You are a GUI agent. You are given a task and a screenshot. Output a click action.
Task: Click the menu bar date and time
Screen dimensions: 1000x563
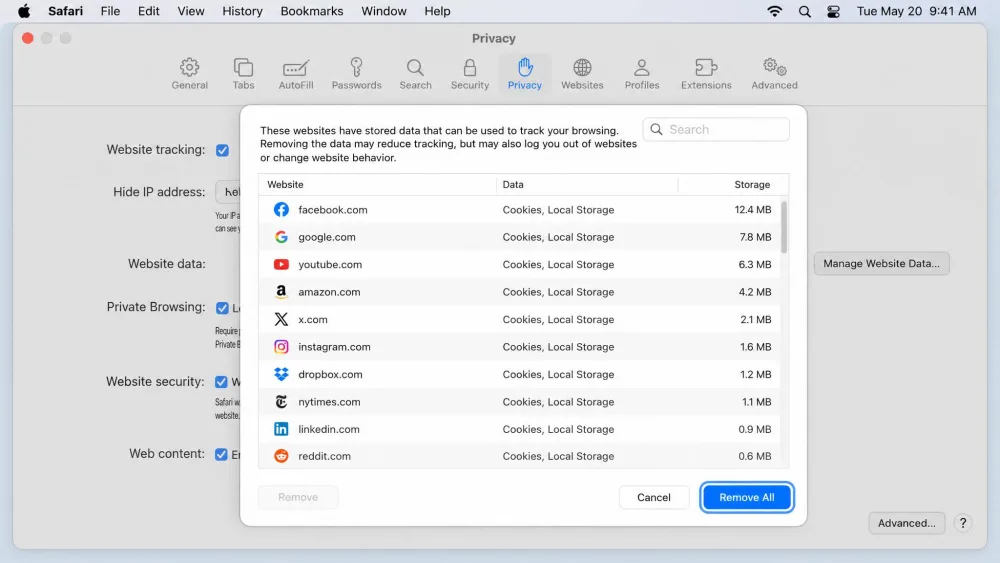pyautogui.click(x=916, y=11)
